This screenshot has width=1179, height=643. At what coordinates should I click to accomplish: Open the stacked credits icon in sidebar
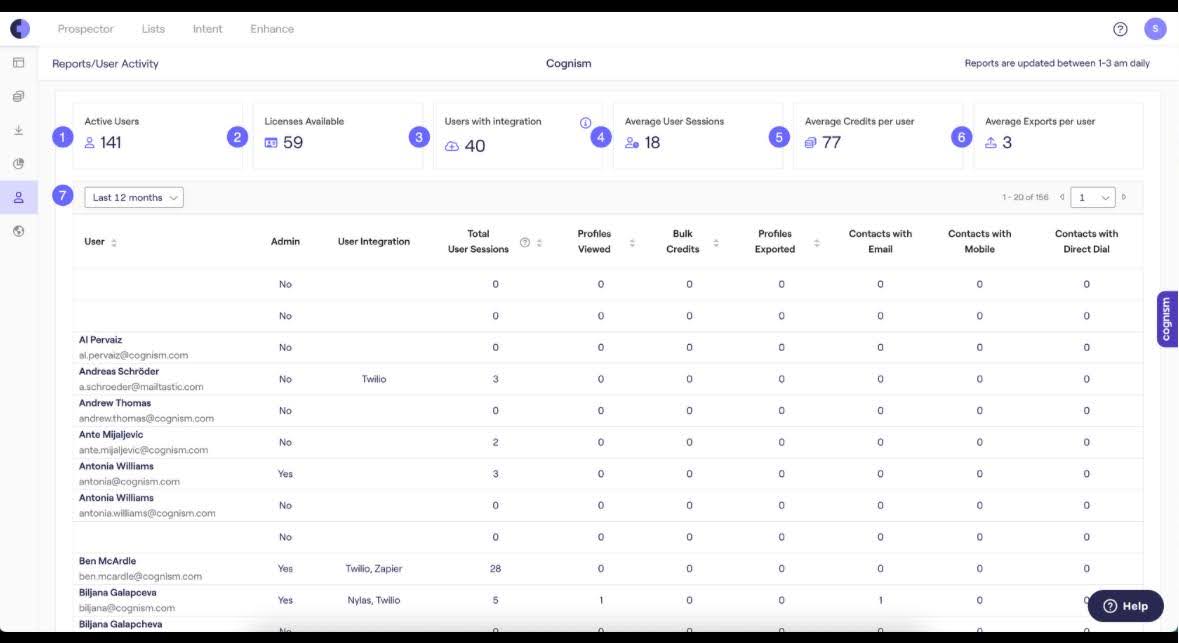[x=19, y=97]
